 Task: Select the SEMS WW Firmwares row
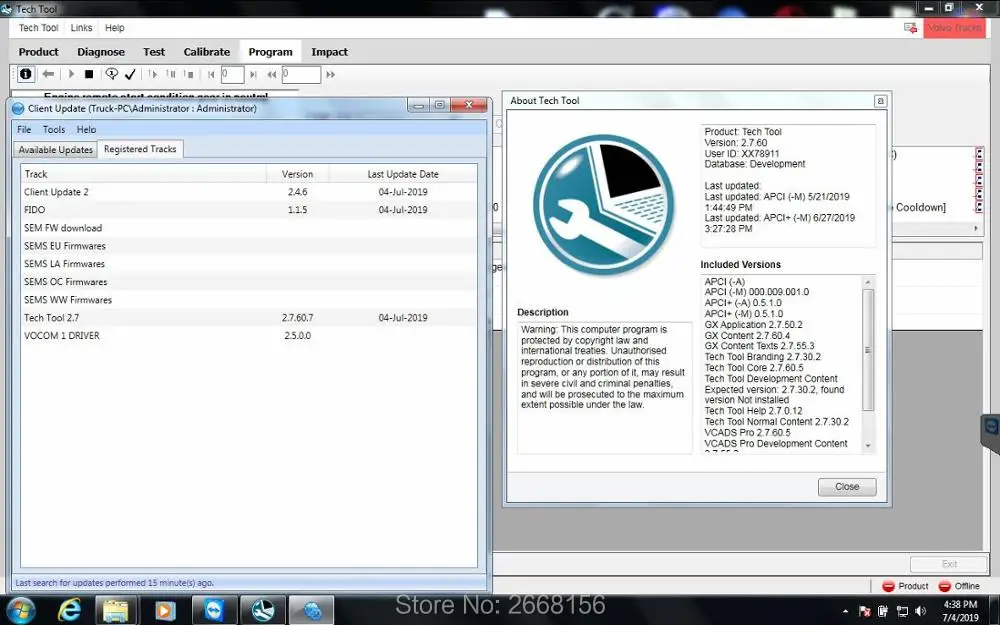click(249, 300)
